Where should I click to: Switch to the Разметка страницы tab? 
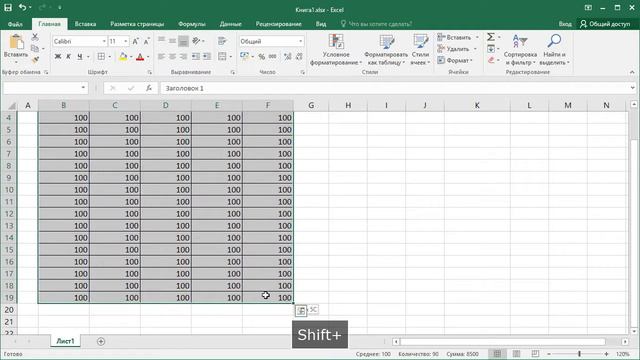coord(137,24)
